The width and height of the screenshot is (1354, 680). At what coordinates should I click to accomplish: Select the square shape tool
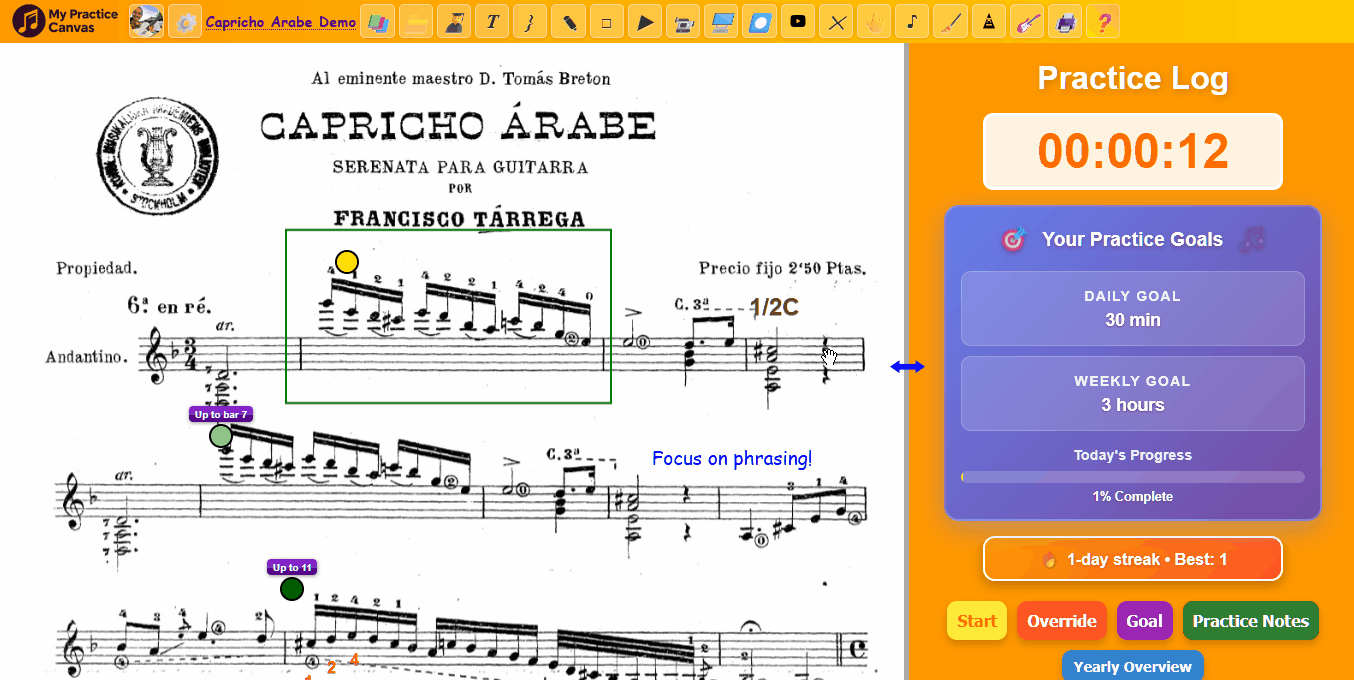pos(607,21)
